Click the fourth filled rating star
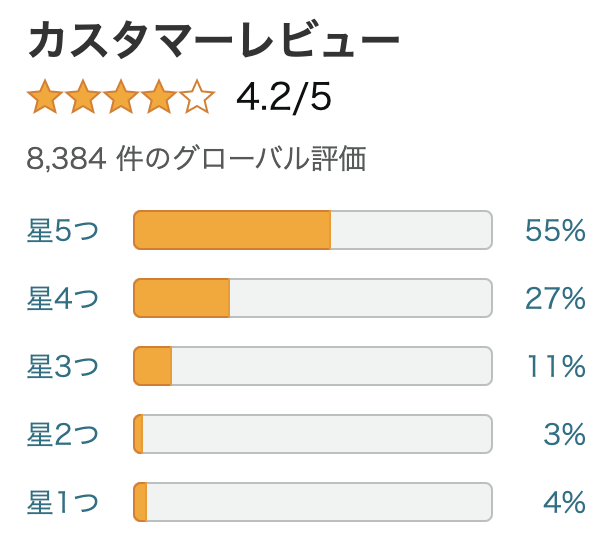Screen dimensions: 616x548 (159, 97)
